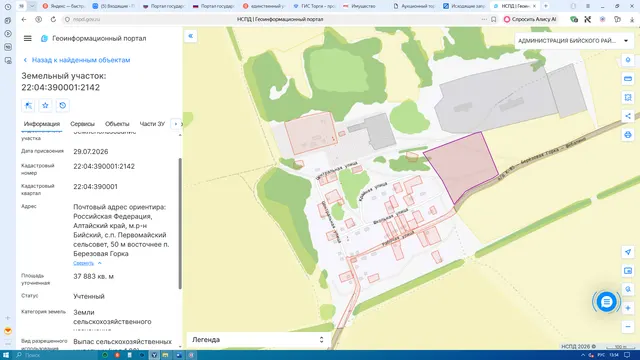Click the cadastral number 22:04:390001:2142 value

[x=104, y=167]
